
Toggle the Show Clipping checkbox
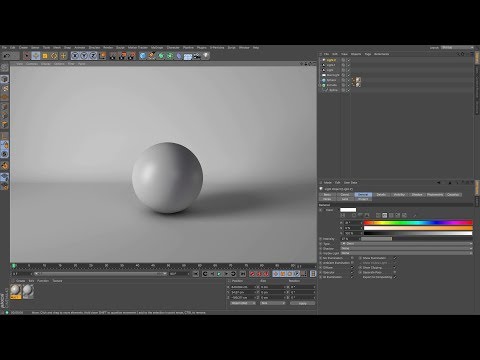tap(395, 267)
